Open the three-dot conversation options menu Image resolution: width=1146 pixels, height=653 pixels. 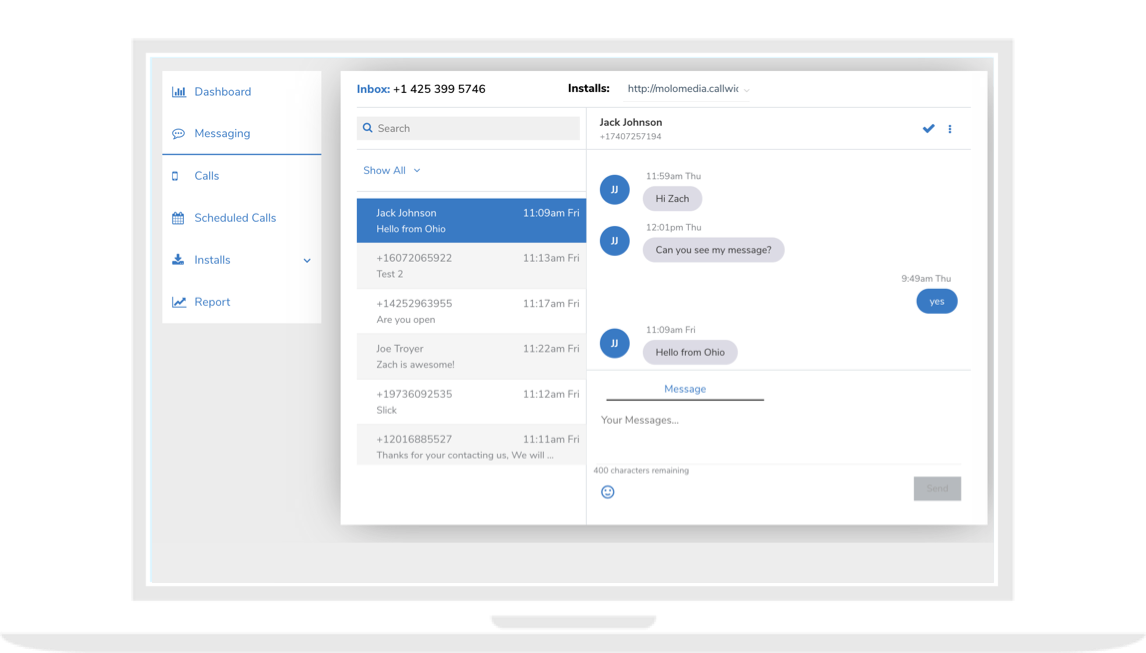(x=950, y=129)
